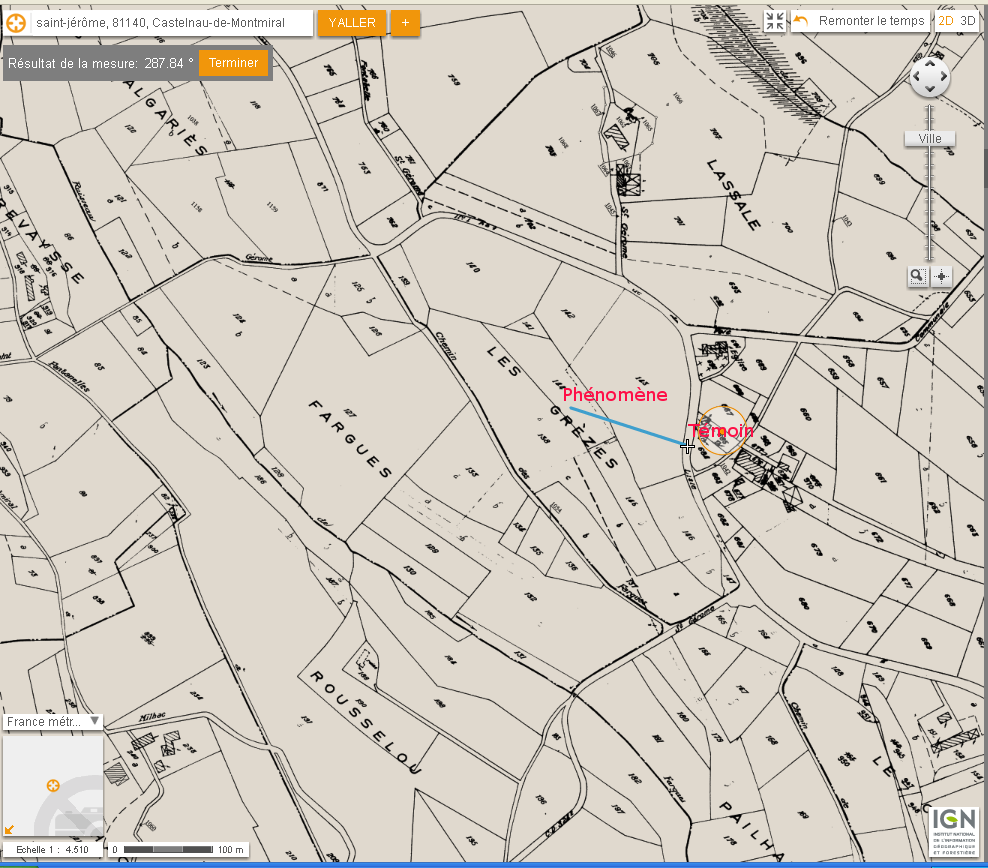
Task: Click the collapse-arrows fullscreen icon
Action: [775, 21]
